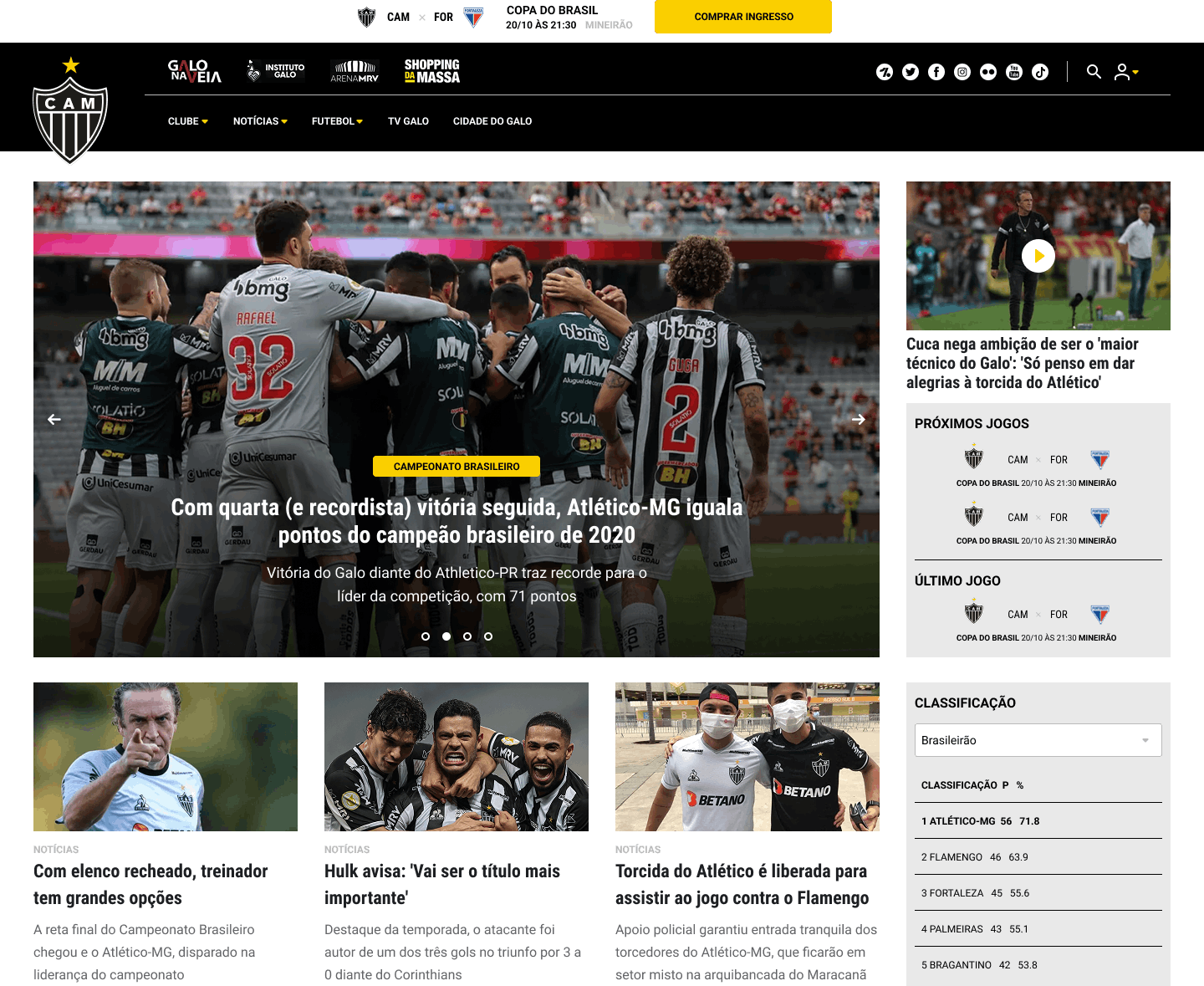Open the club's Twitter page
The height and width of the screenshot is (986, 1204).
tap(910, 72)
